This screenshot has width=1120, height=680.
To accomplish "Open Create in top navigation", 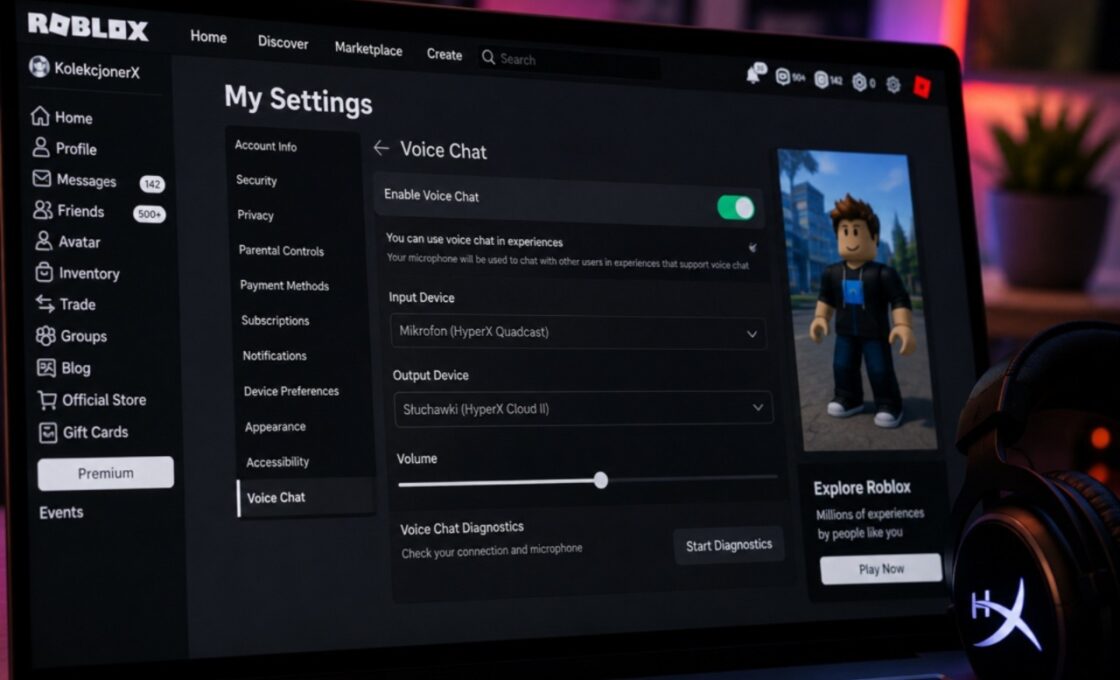I will [x=444, y=54].
